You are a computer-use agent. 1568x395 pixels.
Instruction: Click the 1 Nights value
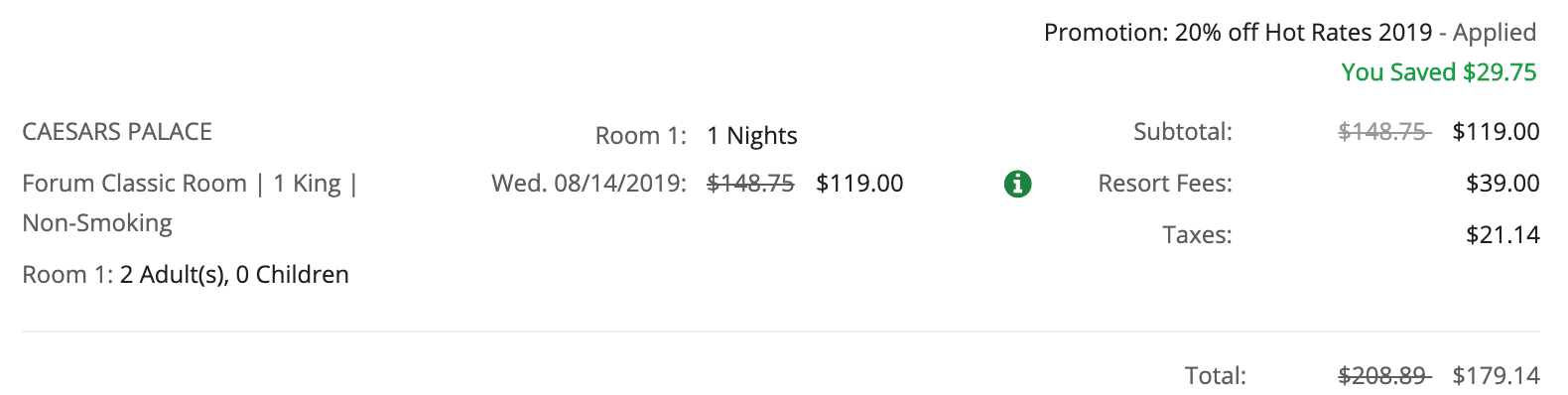[x=752, y=136]
